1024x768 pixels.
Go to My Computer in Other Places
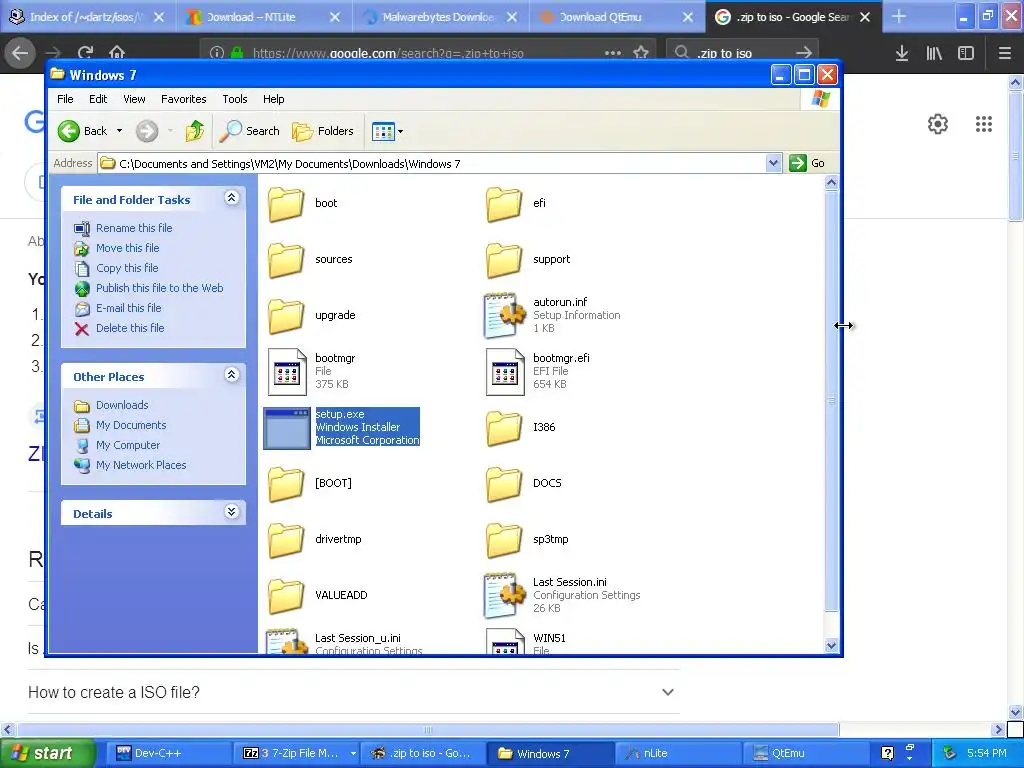(128, 445)
